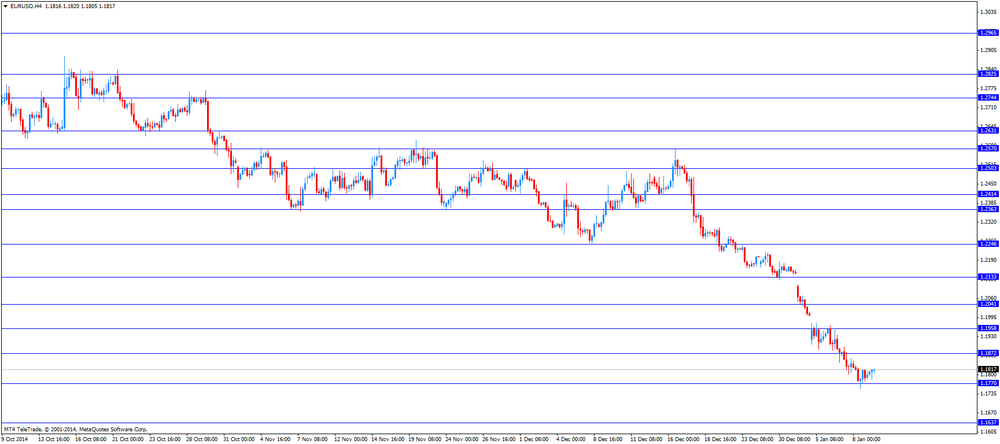The height and width of the screenshot is (444, 1000).
Task: Click the 30 Dec 08:00 time axis label
Action: pos(794,440)
